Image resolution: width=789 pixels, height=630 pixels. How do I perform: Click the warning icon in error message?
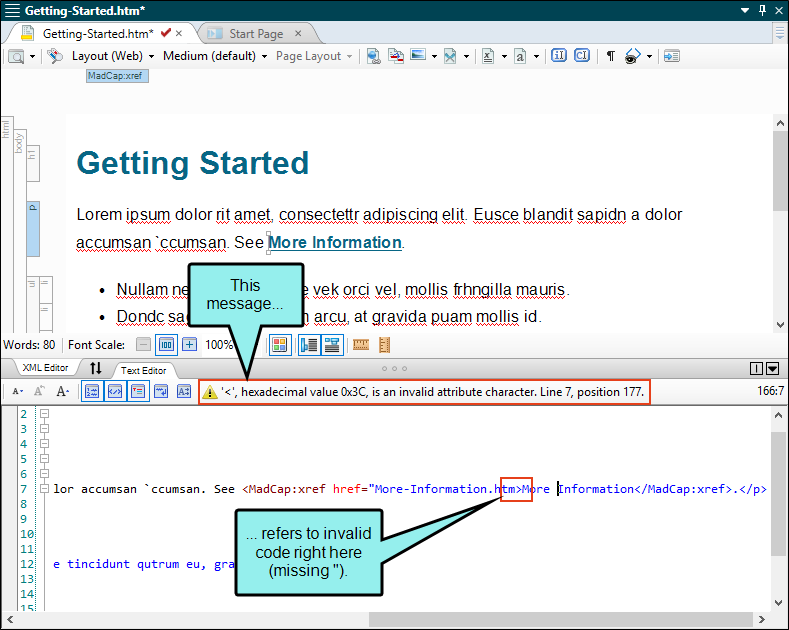tap(210, 392)
